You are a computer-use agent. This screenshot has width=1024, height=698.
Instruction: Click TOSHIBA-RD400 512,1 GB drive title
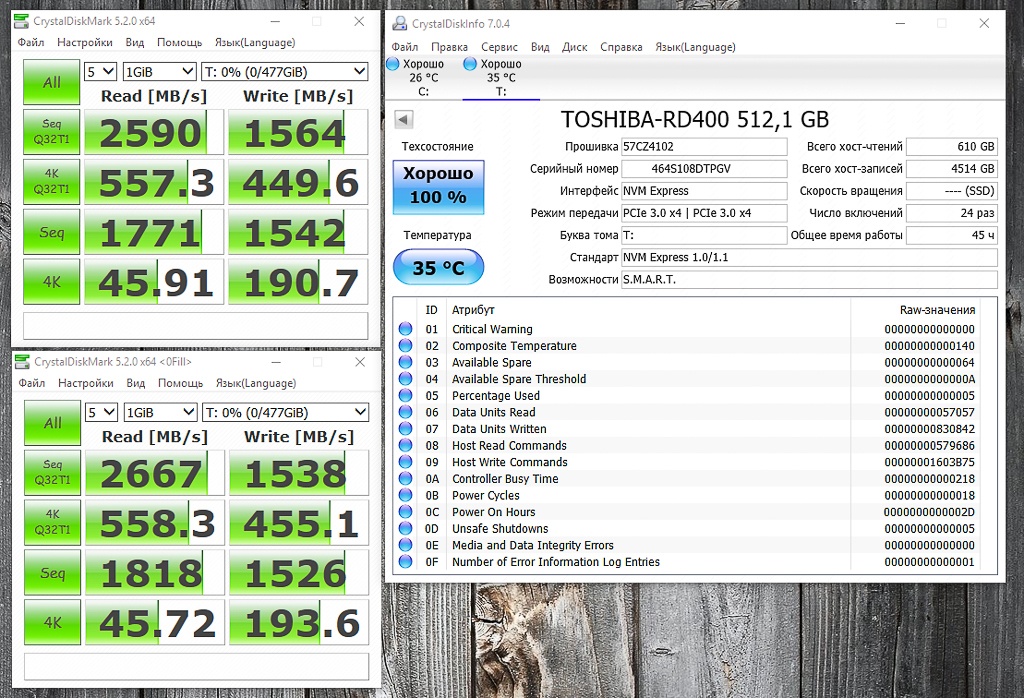click(695, 119)
